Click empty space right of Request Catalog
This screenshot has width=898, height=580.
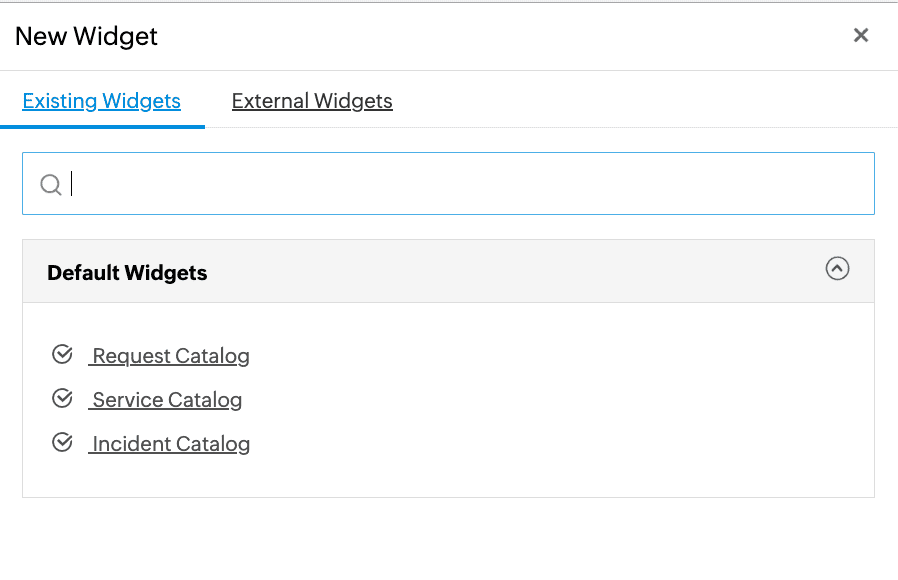(x=550, y=356)
